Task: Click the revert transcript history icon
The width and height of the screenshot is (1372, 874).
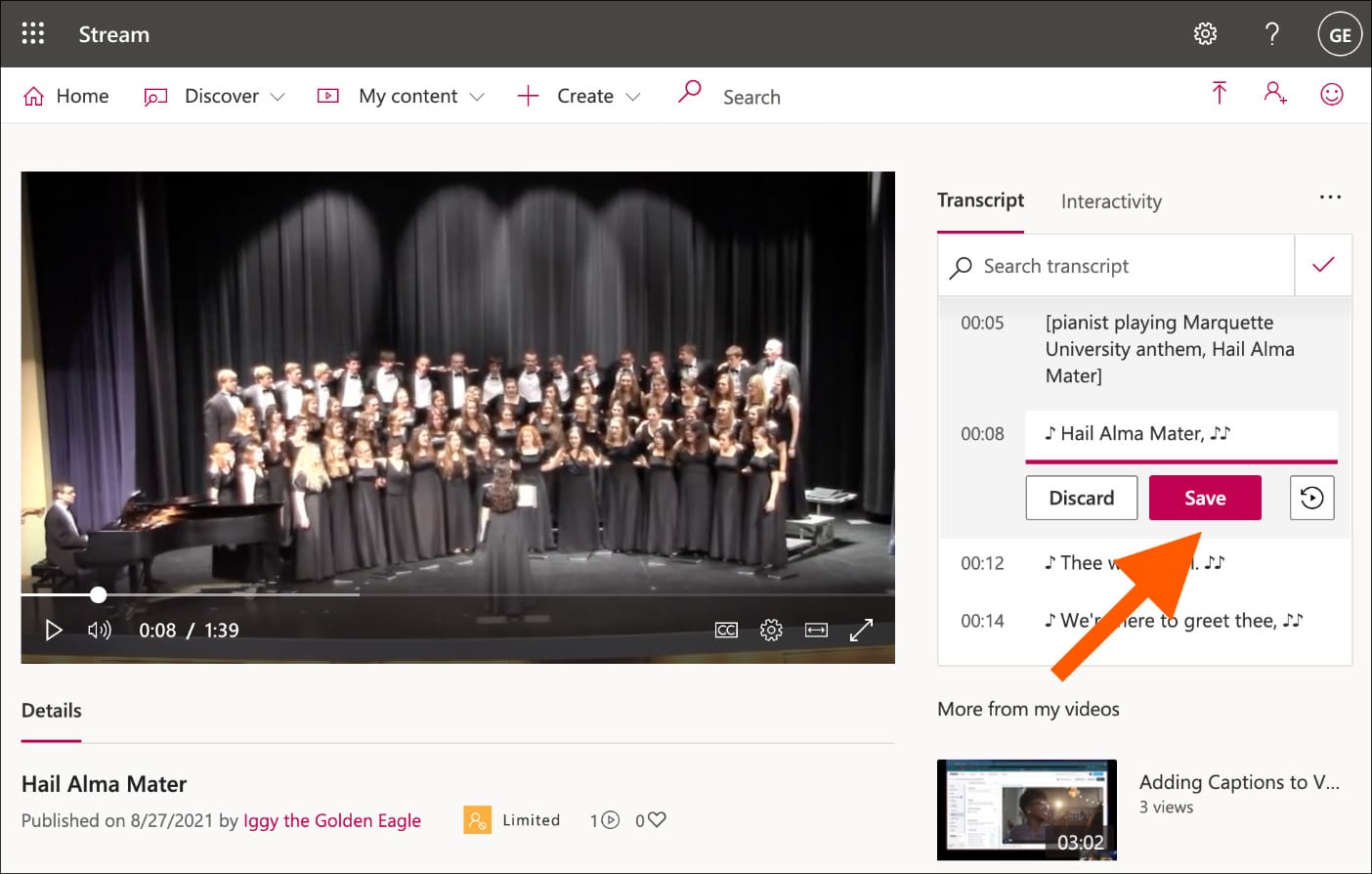Action: (1311, 498)
